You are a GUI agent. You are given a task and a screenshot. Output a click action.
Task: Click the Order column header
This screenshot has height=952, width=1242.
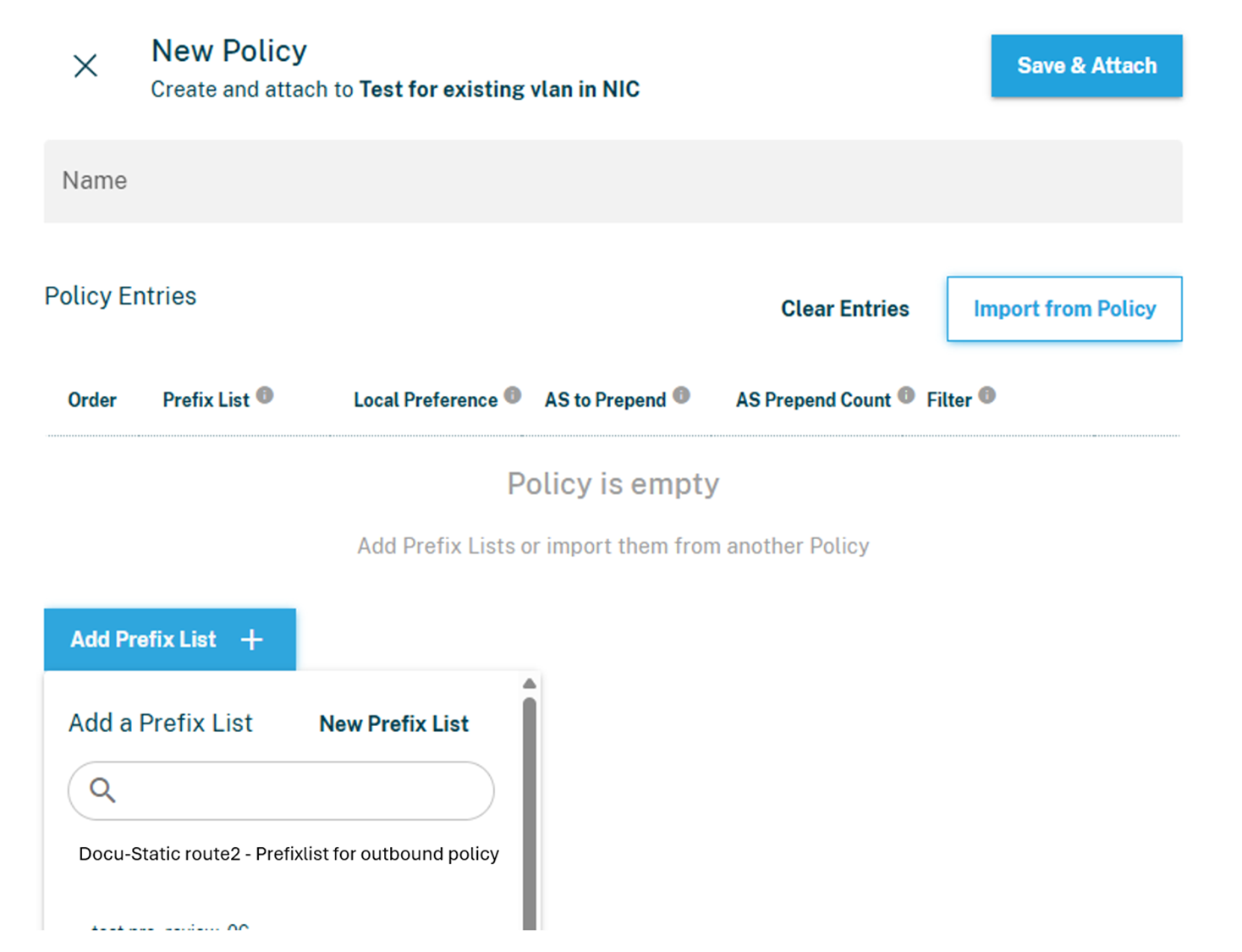pos(92,400)
